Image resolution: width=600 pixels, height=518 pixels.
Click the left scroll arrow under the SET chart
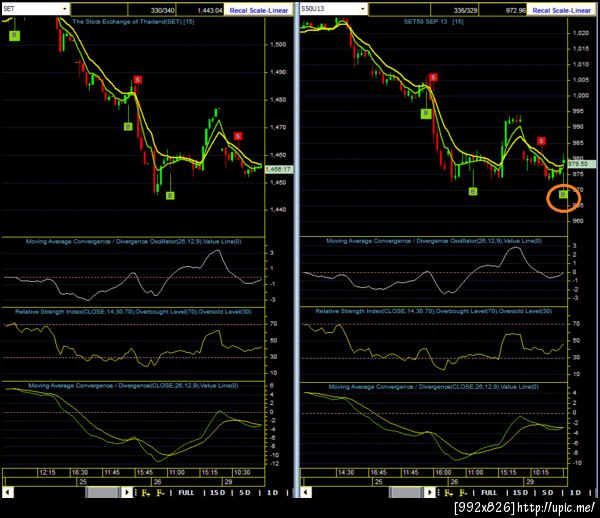8,492
